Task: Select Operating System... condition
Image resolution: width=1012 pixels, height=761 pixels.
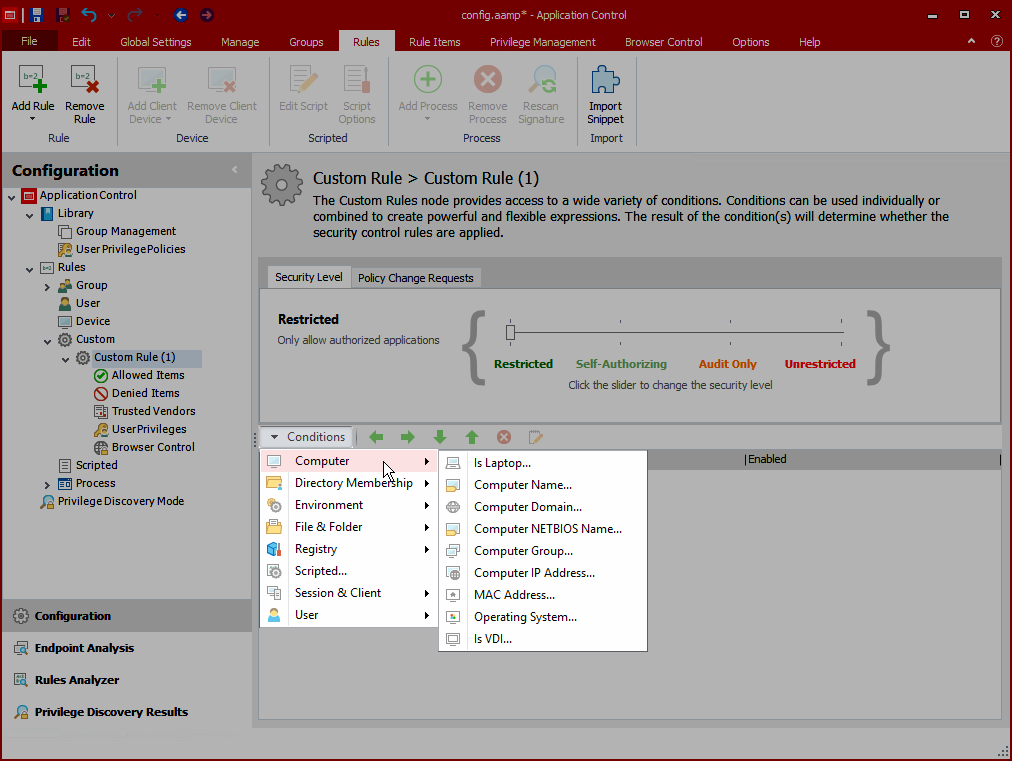Action: (x=525, y=617)
